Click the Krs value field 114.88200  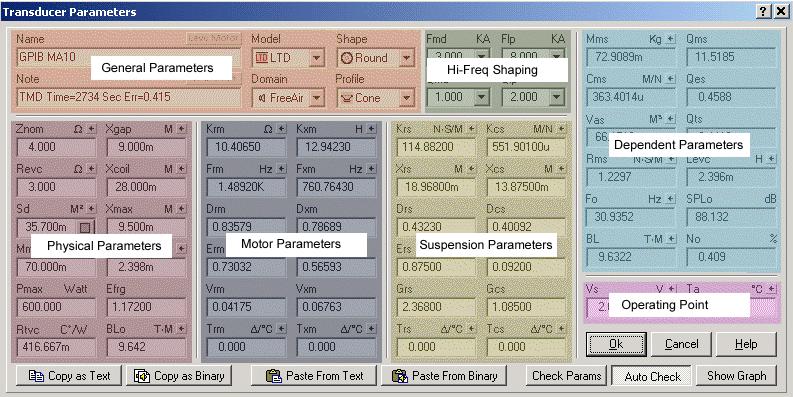[436, 147]
